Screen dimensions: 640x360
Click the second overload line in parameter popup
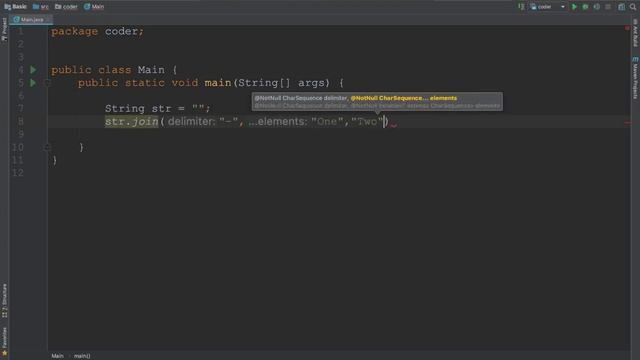(x=377, y=106)
